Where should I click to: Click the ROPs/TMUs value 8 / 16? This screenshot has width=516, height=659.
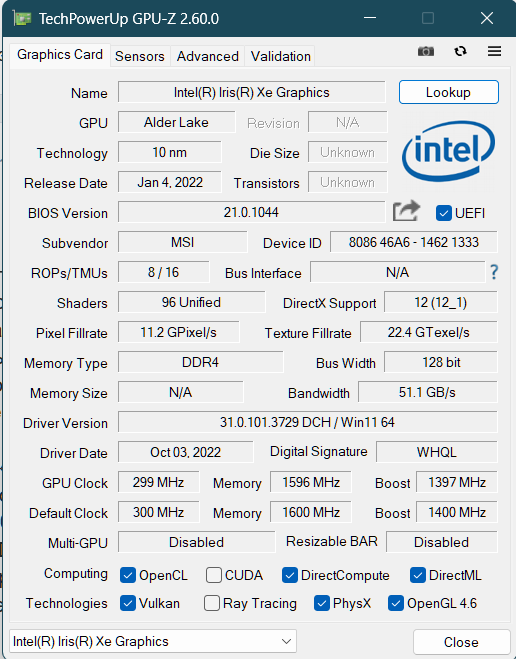(x=164, y=272)
